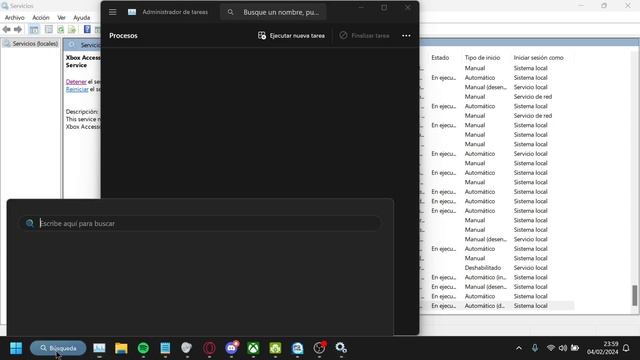Open the notifications bell icon
The image size is (640, 360).
(626, 348)
